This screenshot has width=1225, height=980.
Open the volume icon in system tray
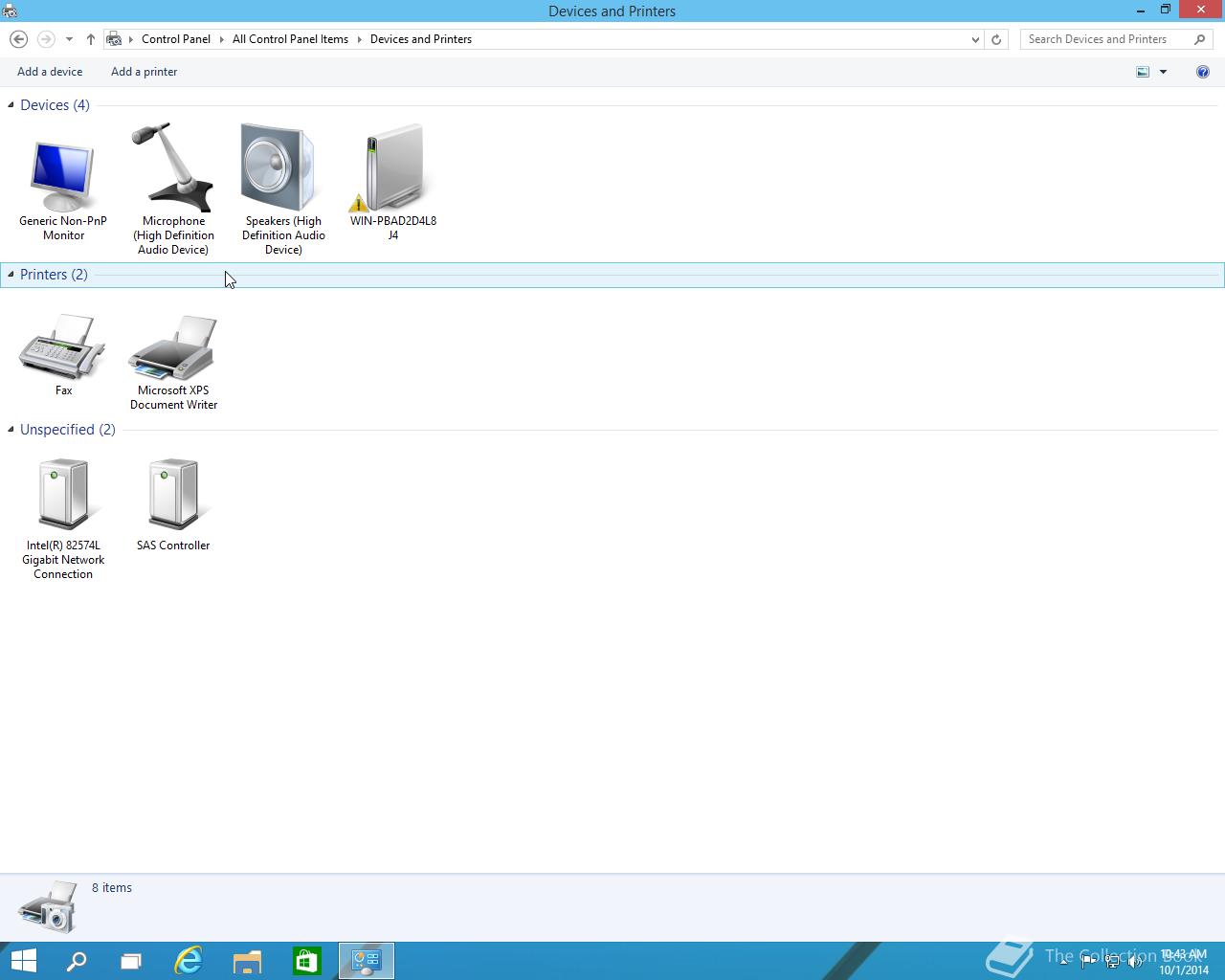tap(1135, 962)
